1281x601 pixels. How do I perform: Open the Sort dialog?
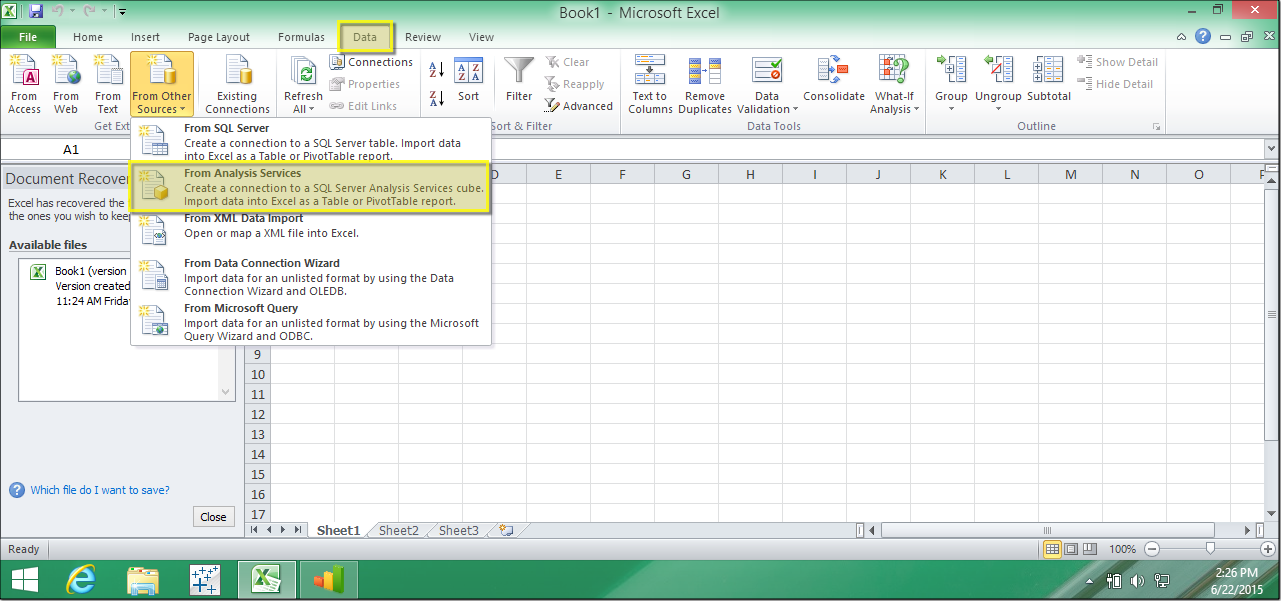[469, 80]
